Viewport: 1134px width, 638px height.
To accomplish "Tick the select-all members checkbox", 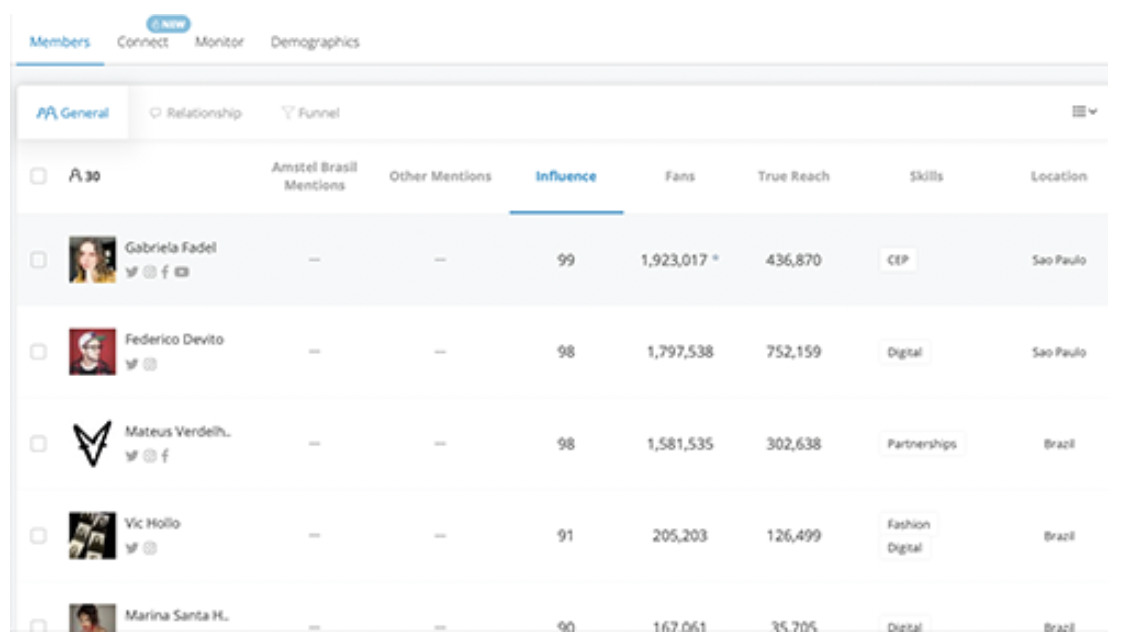I will [38, 176].
